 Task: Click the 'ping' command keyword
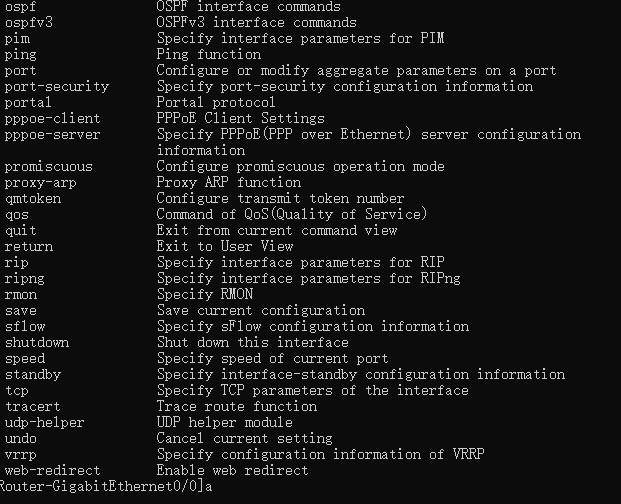tap(20, 55)
